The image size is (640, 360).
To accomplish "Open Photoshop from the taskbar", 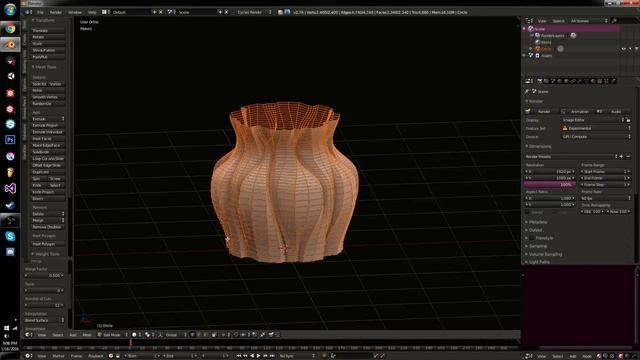I will click(10, 140).
